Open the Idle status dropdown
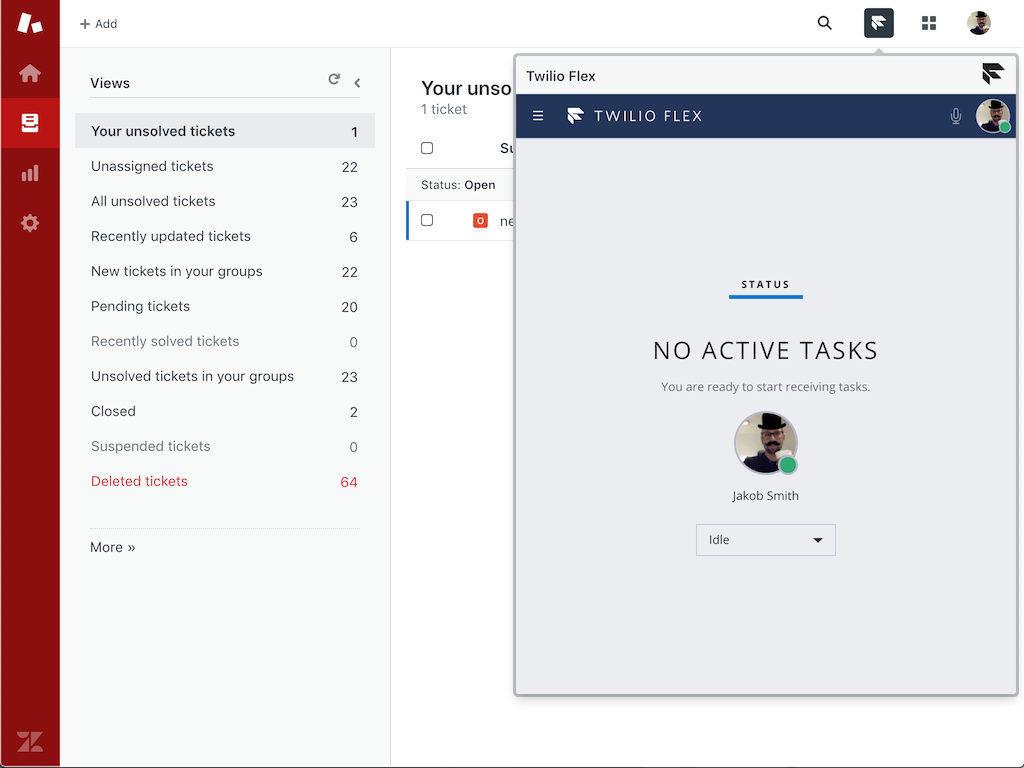 click(765, 539)
